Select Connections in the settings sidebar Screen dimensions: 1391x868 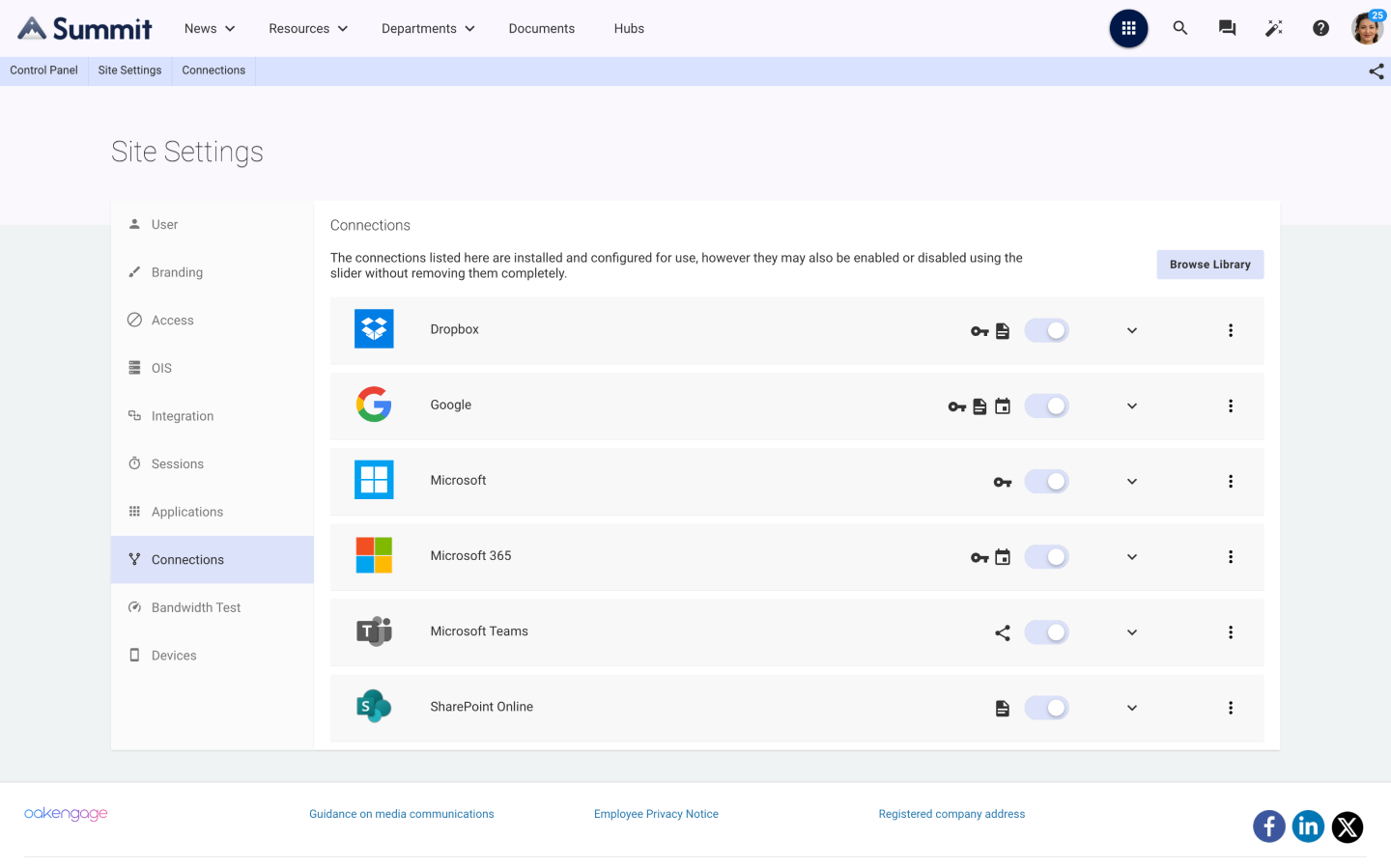[187, 559]
